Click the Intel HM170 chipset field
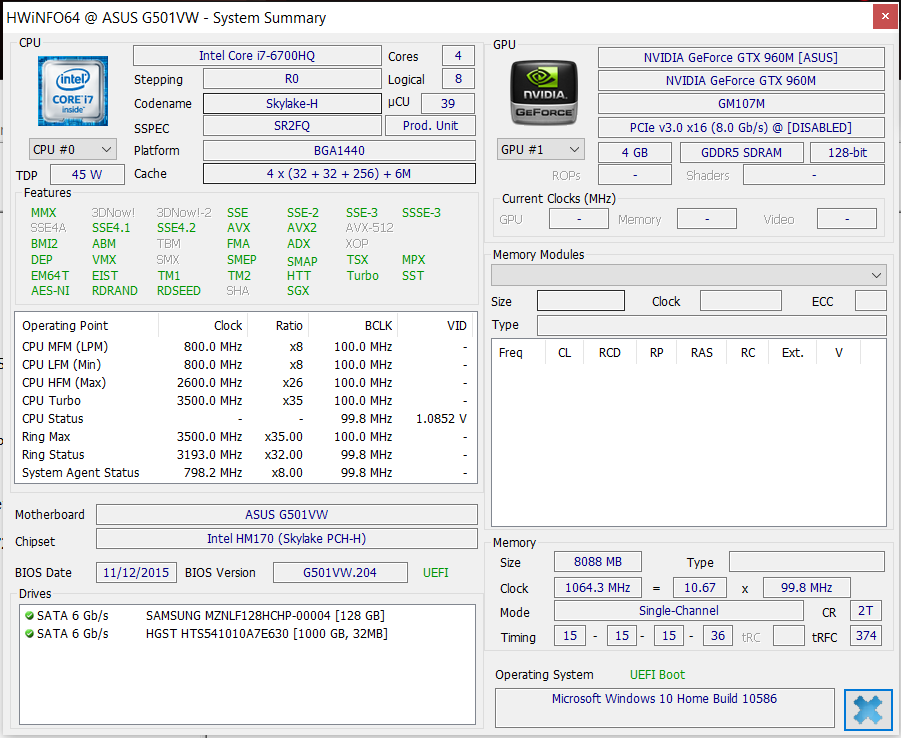Viewport: 901px width, 738px height. 286,540
